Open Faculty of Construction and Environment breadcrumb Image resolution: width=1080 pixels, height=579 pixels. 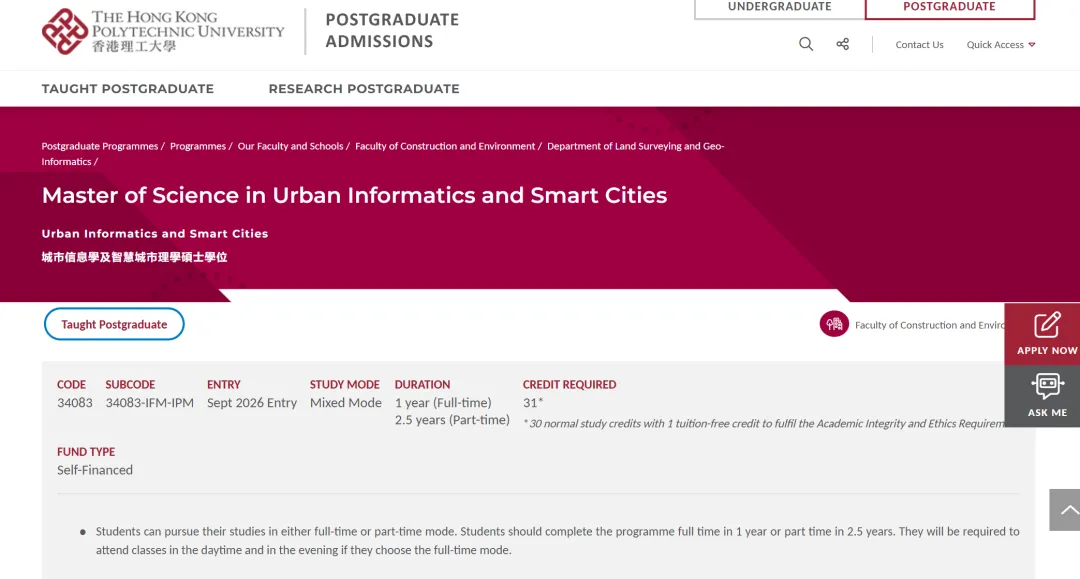click(445, 146)
